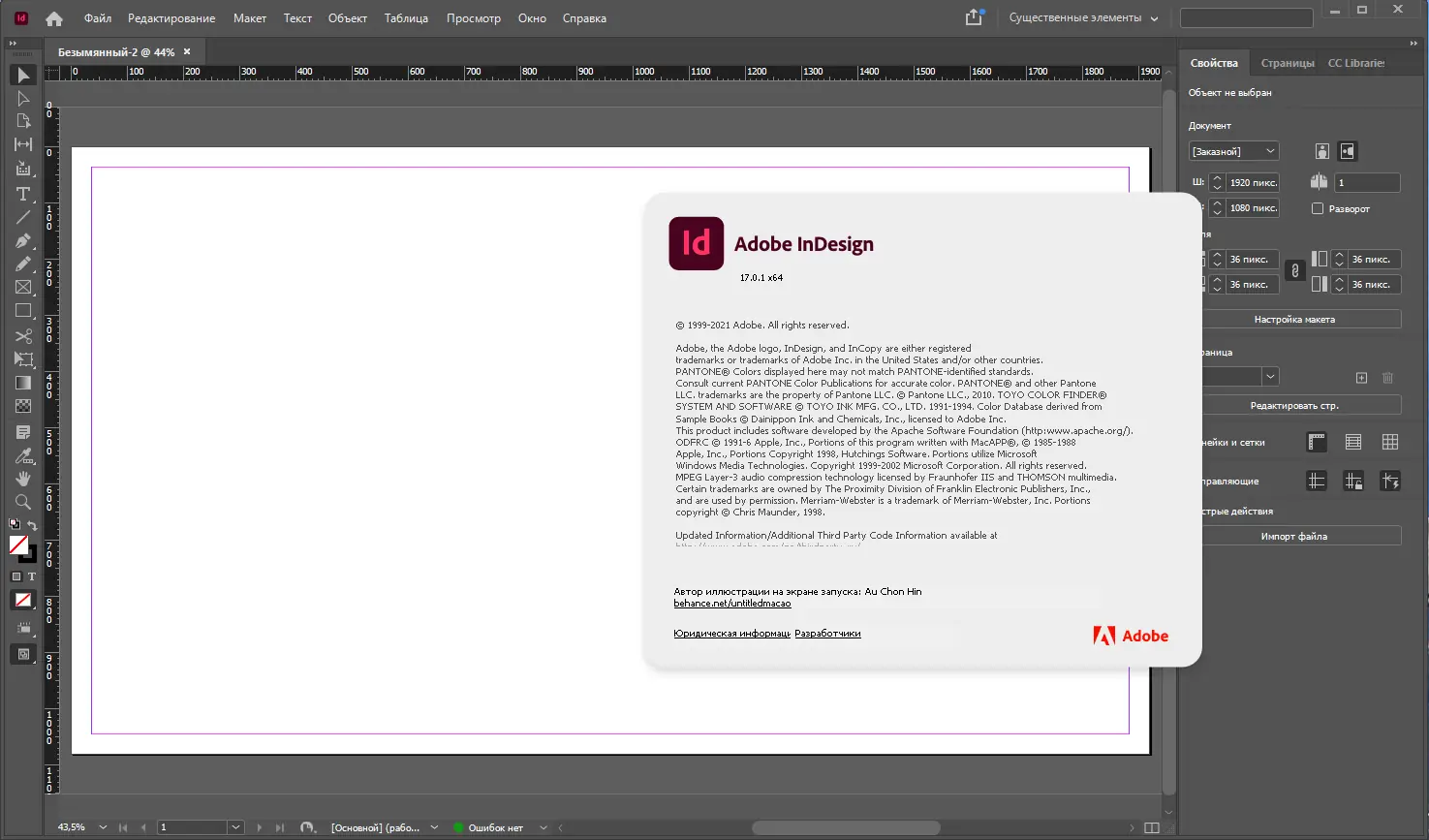This screenshot has width=1429, height=840.
Task: Click the Fill color swatch in toolbar
Action: [x=20, y=545]
